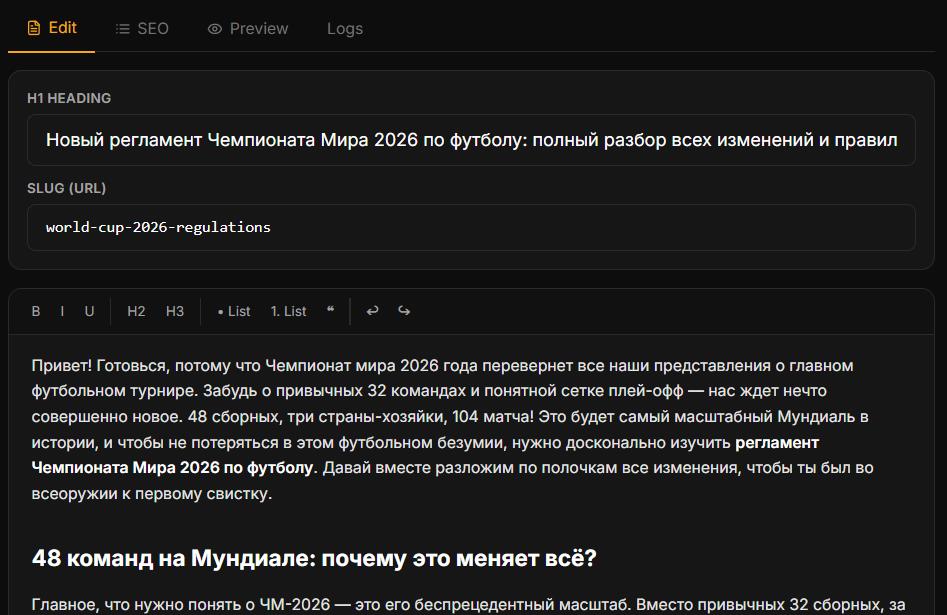947x615 pixels.
Task: Insert a blockquote
Action: coord(330,310)
